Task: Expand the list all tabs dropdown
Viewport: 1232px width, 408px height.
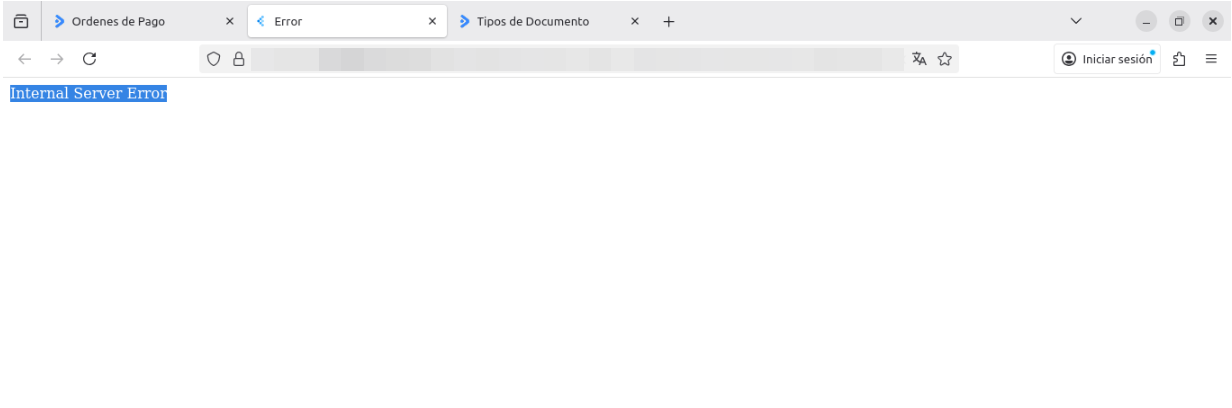Action: point(1076,21)
